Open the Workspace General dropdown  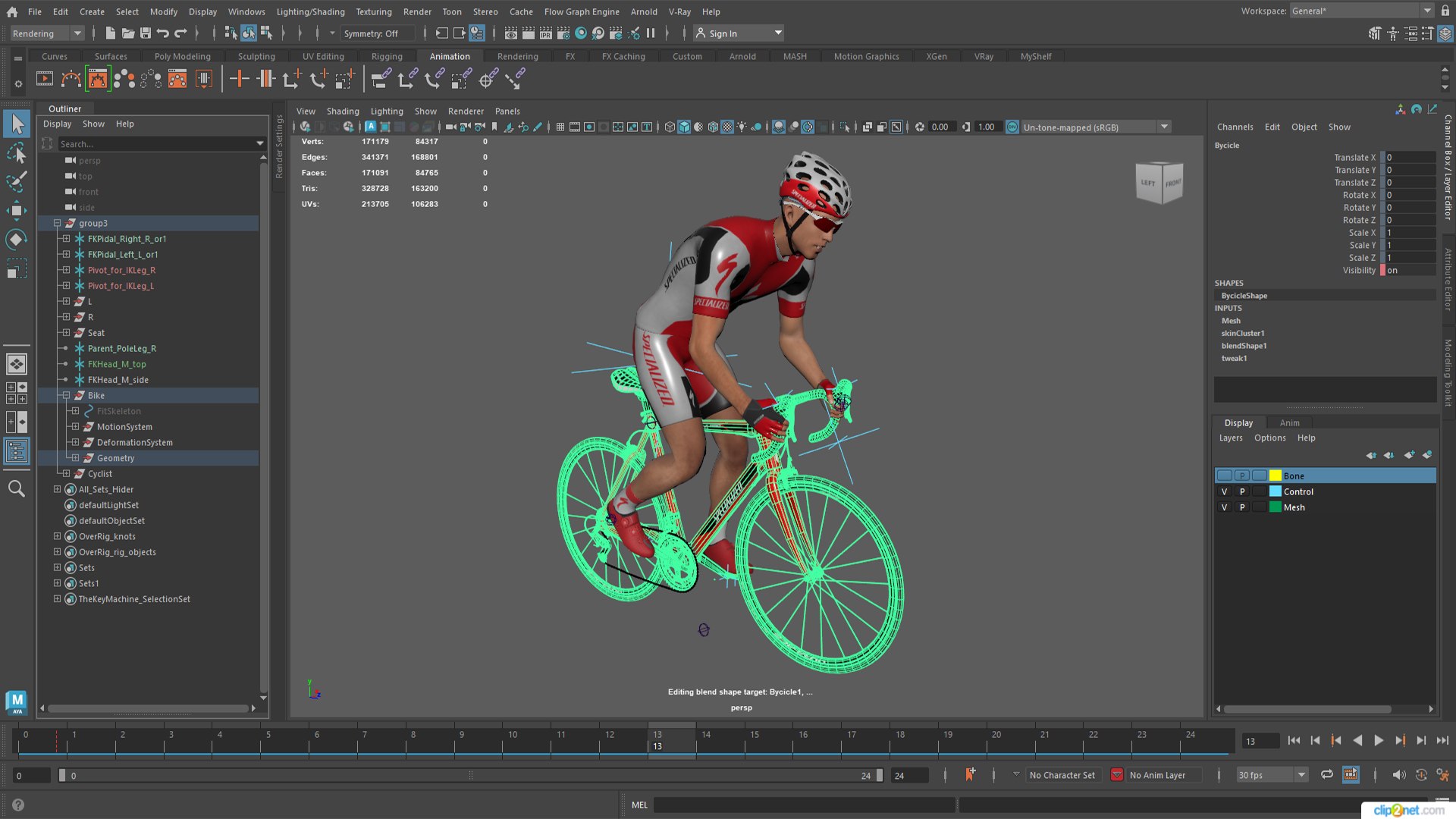tap(1361, 11)
